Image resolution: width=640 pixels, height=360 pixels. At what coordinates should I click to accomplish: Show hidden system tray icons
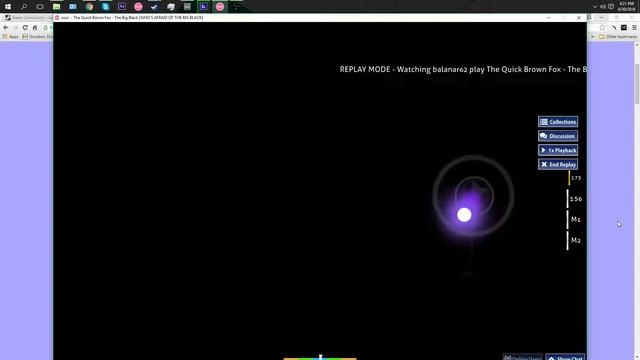(x=595, y=7)
